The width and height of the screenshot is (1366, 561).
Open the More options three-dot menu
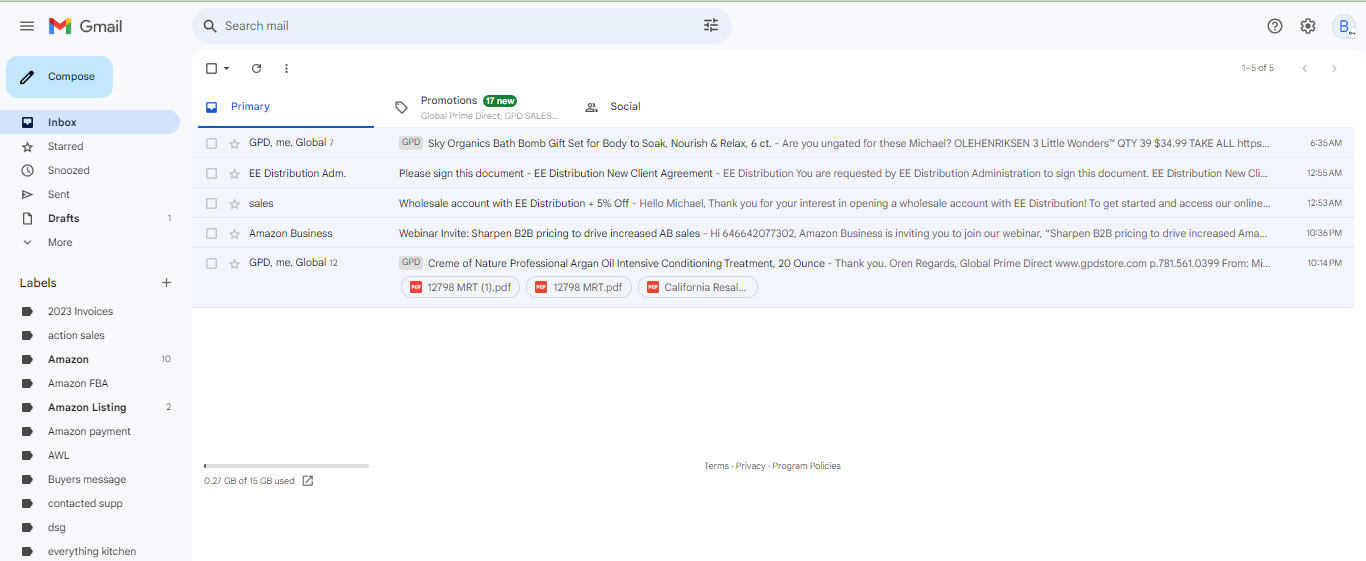click(286, 68)
